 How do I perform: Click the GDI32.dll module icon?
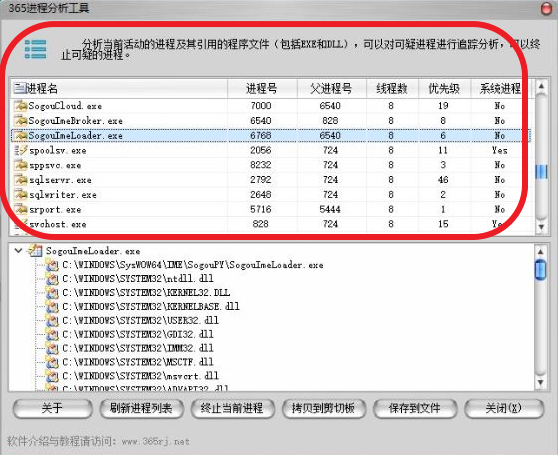pos(52,334)
